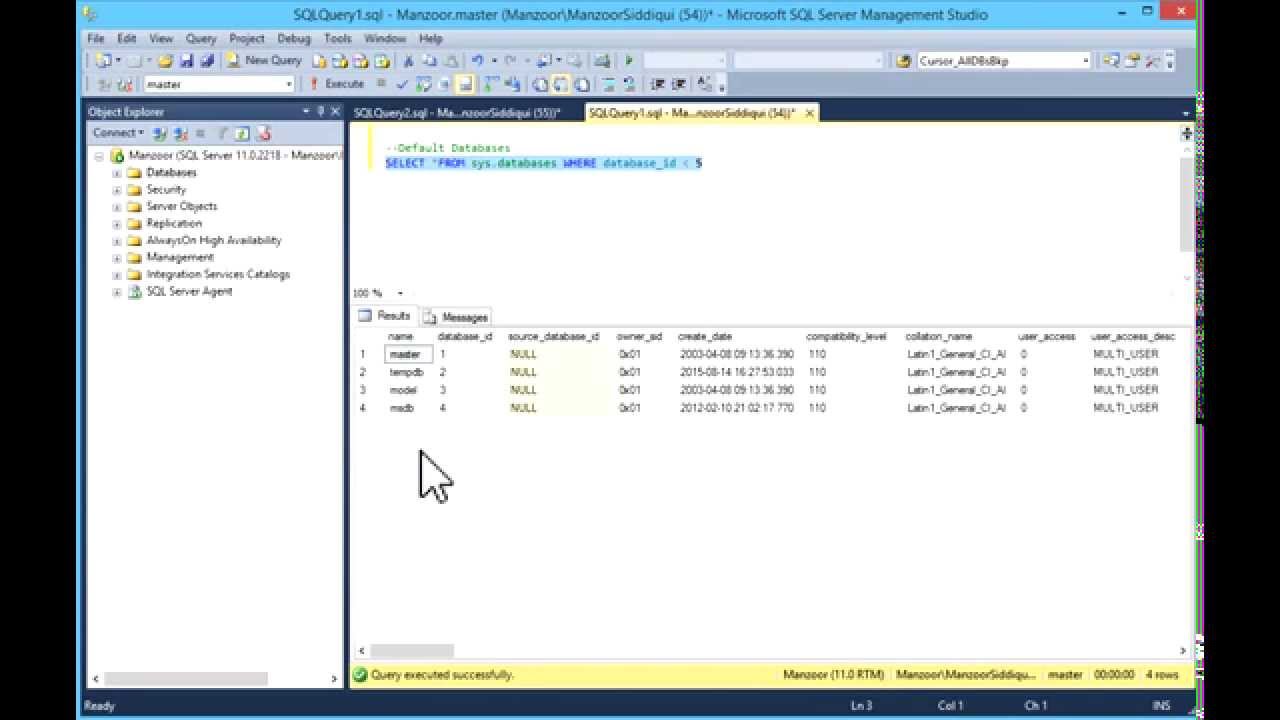Pin the Object Explorer panel
The width and height of the screenshot is (1280, 720).
321,112
